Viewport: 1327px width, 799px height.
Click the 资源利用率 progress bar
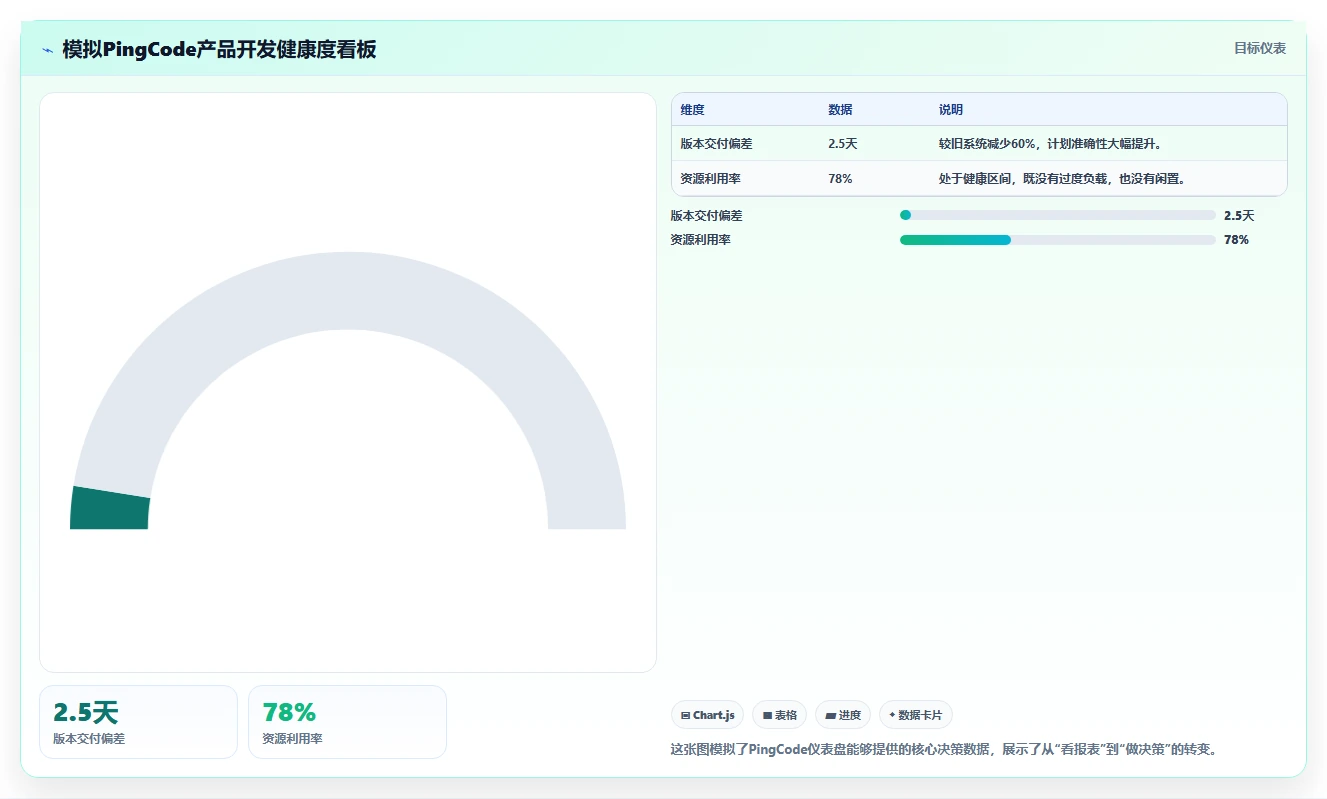[x=1058, y=240]
